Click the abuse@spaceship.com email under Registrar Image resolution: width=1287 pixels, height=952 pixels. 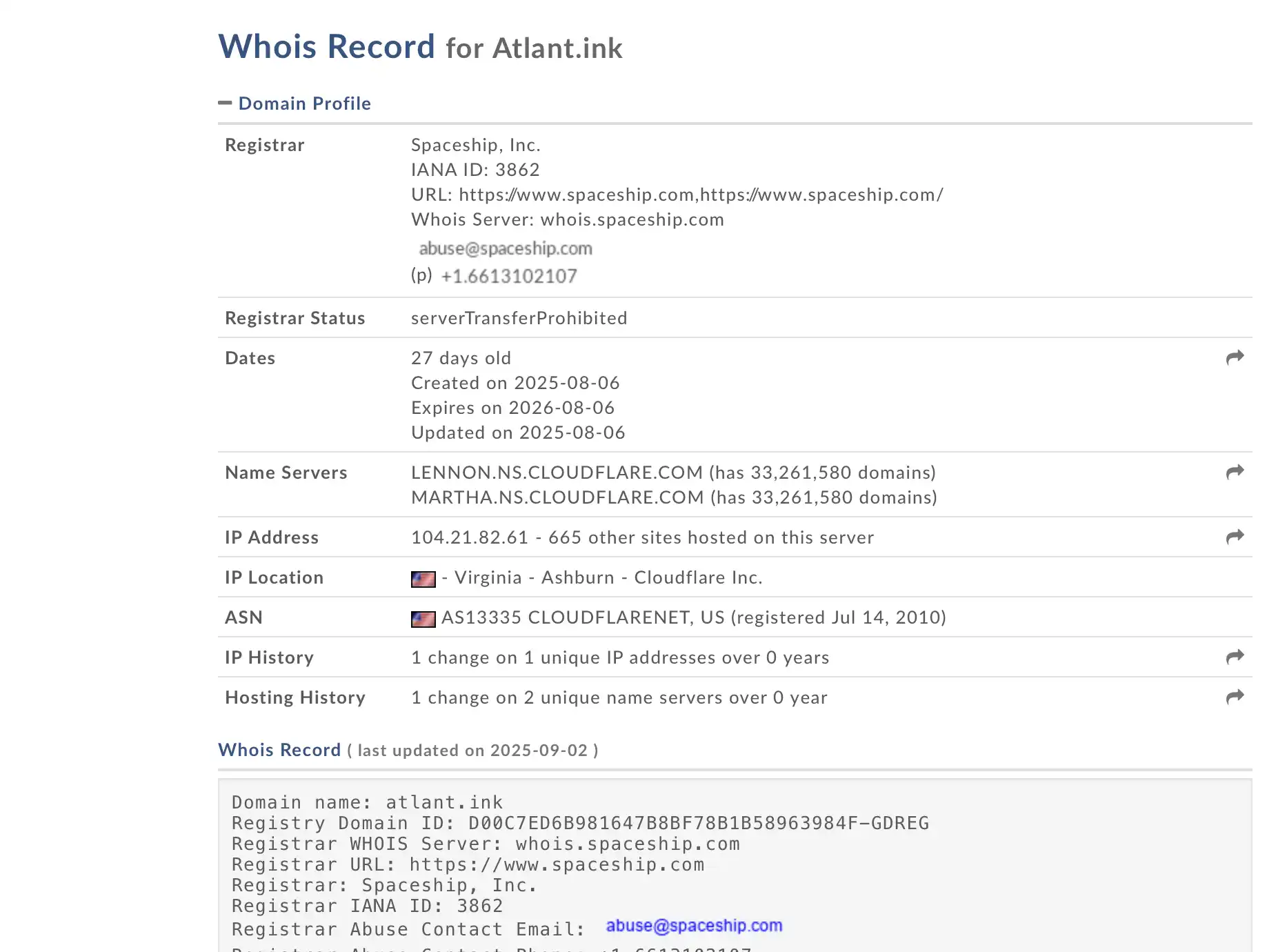(x=506, y=248)
